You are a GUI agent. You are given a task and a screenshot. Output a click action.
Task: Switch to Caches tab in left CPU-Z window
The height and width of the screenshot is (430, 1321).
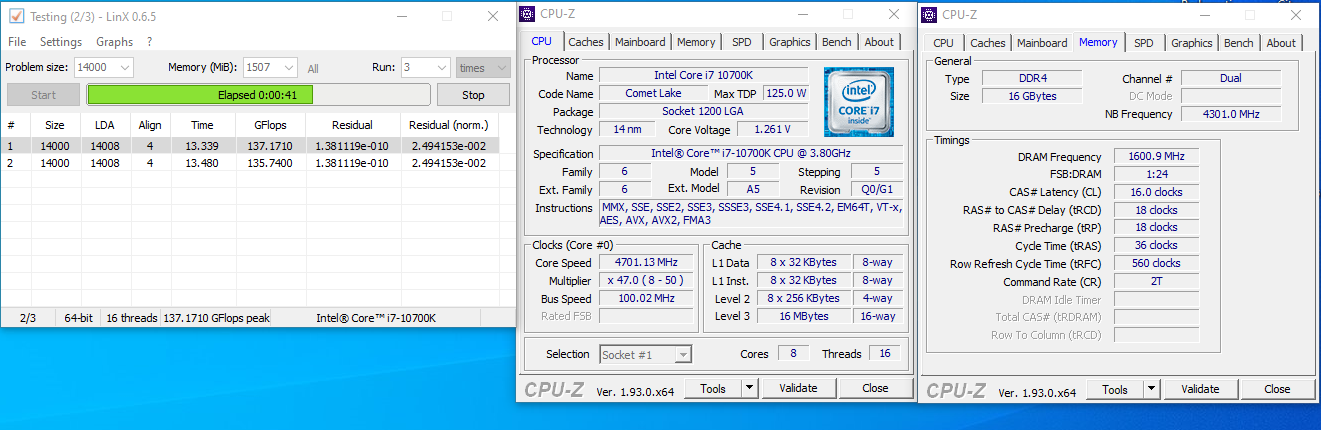click(x=585, y=42)
